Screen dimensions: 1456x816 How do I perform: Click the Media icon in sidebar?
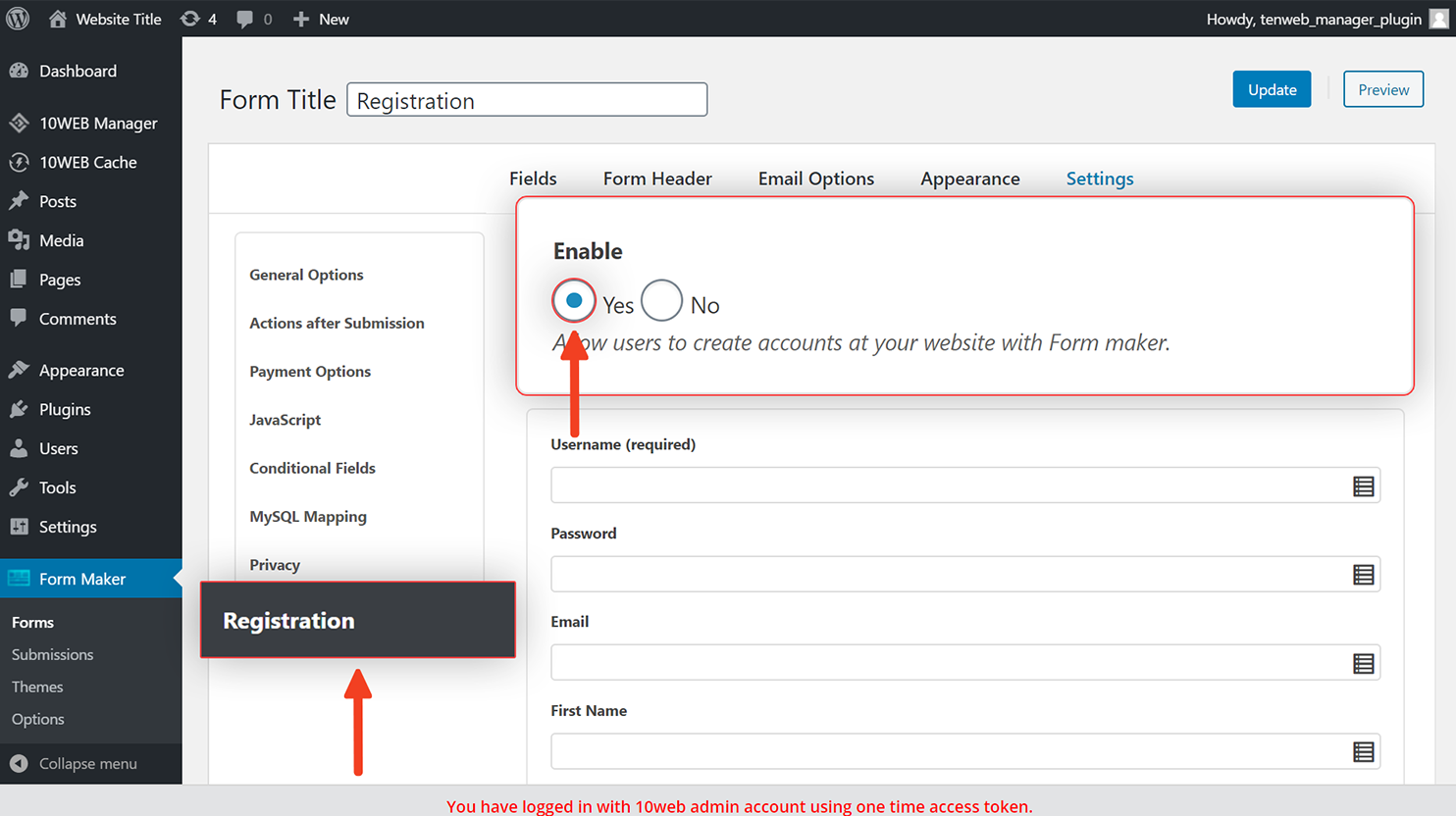tap(19, 240)
